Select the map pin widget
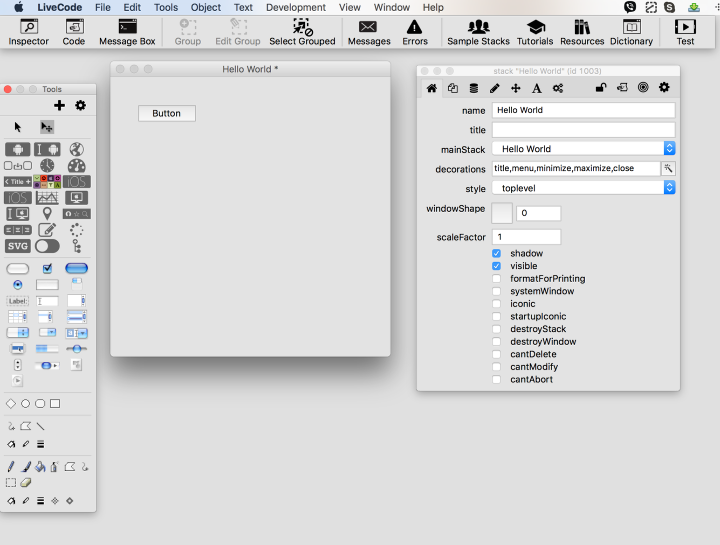 click(47, 214)
